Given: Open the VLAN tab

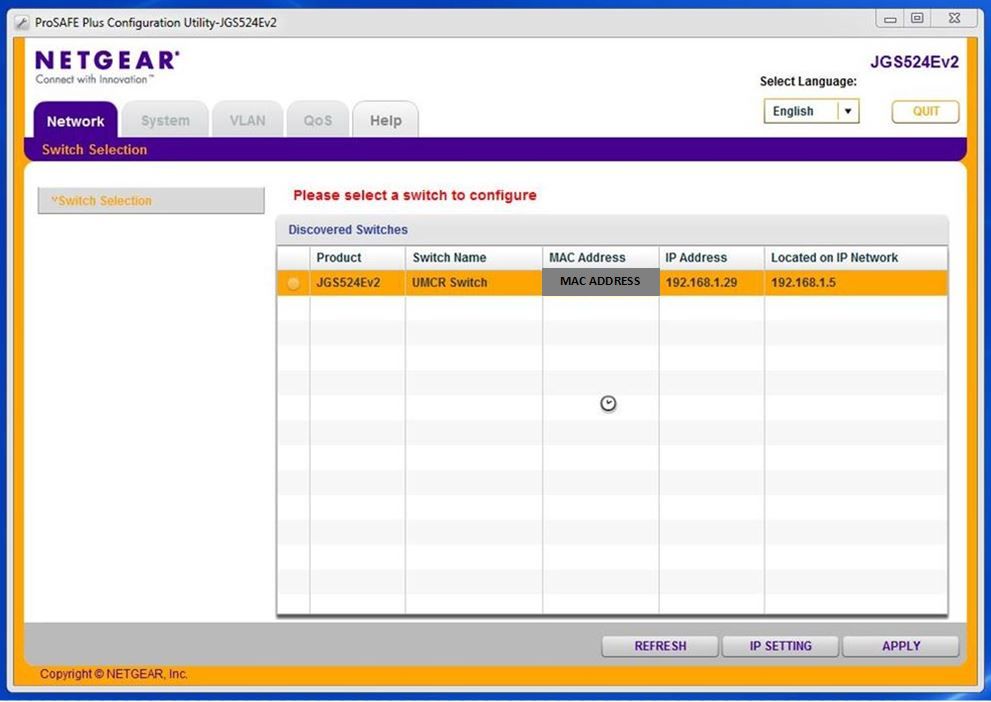Looking at the screenshot, I should coord(247,120).
